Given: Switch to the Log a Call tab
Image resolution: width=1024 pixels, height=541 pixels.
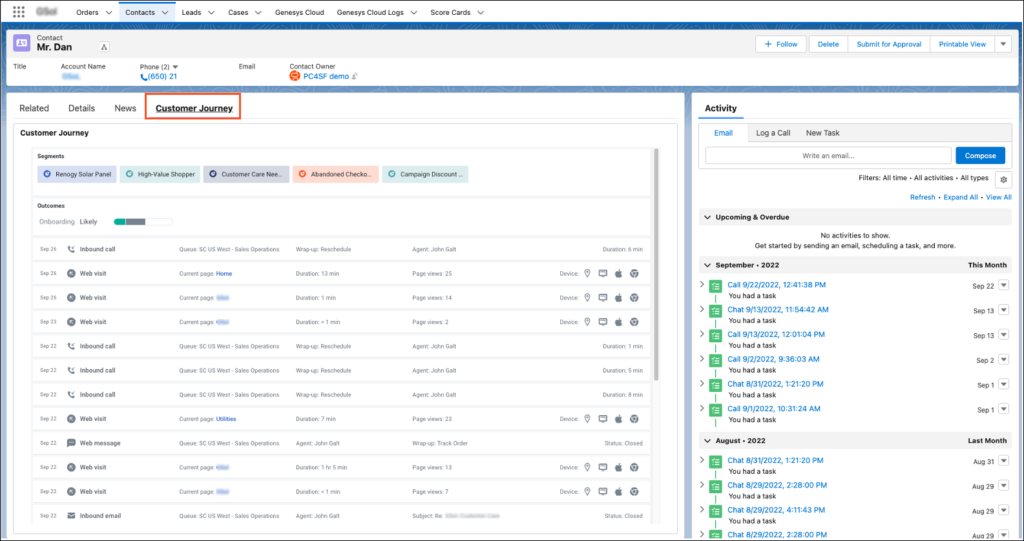Looking at the screenshot, I should 772,132.
